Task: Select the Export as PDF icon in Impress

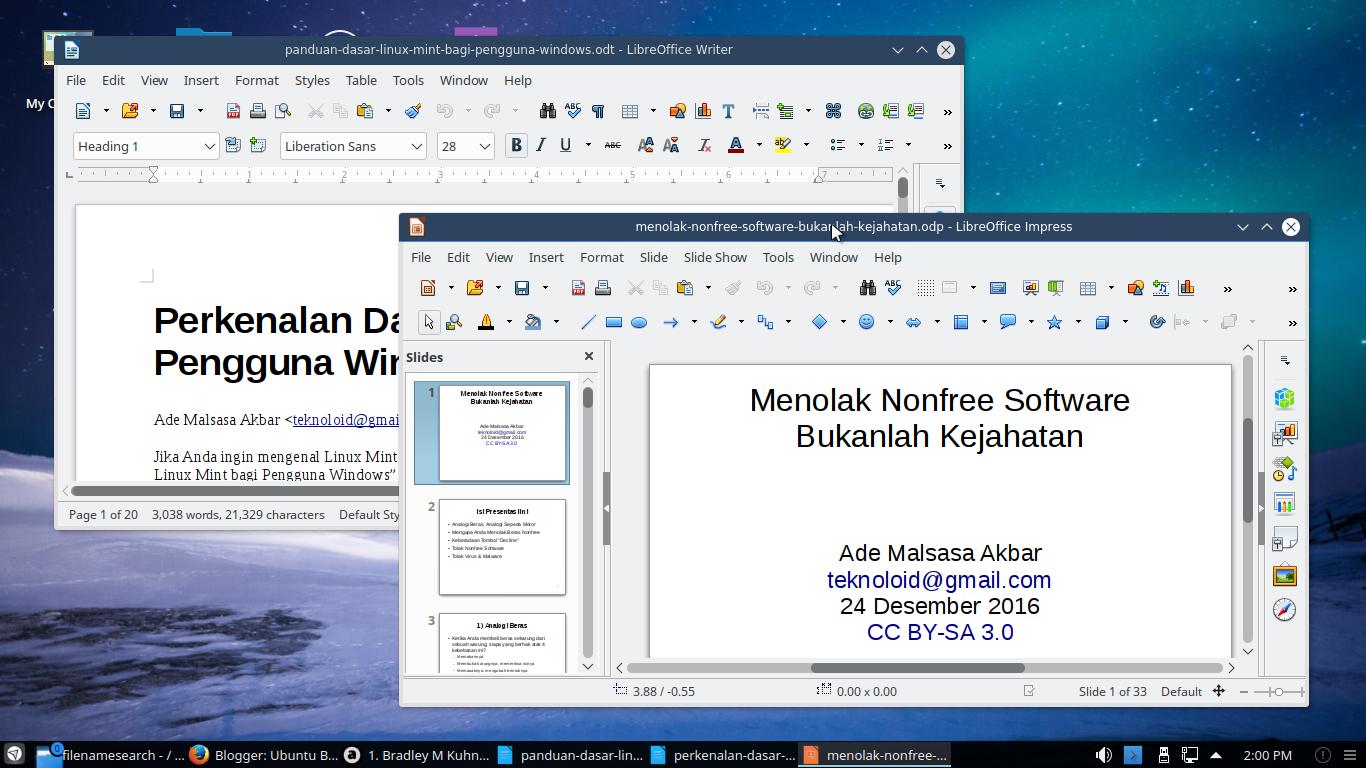Action: [577, 287]
